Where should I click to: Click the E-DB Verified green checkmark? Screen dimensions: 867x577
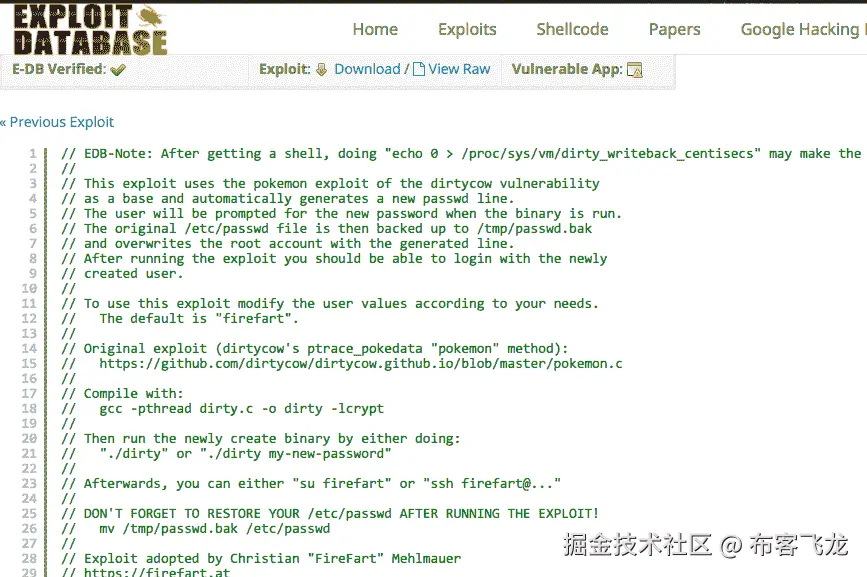[118, 70]
